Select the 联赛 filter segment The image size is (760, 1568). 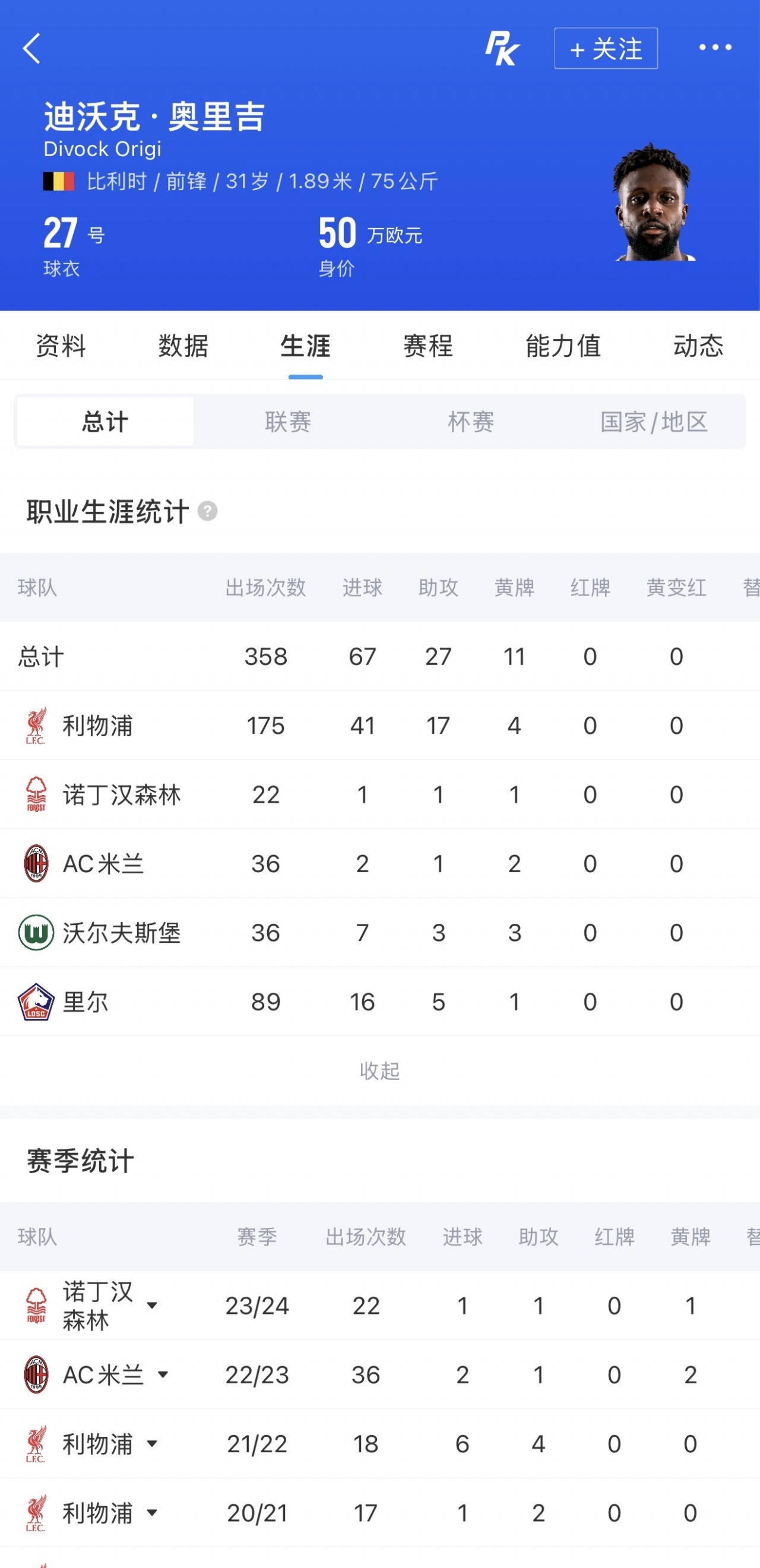click(288, 421)
